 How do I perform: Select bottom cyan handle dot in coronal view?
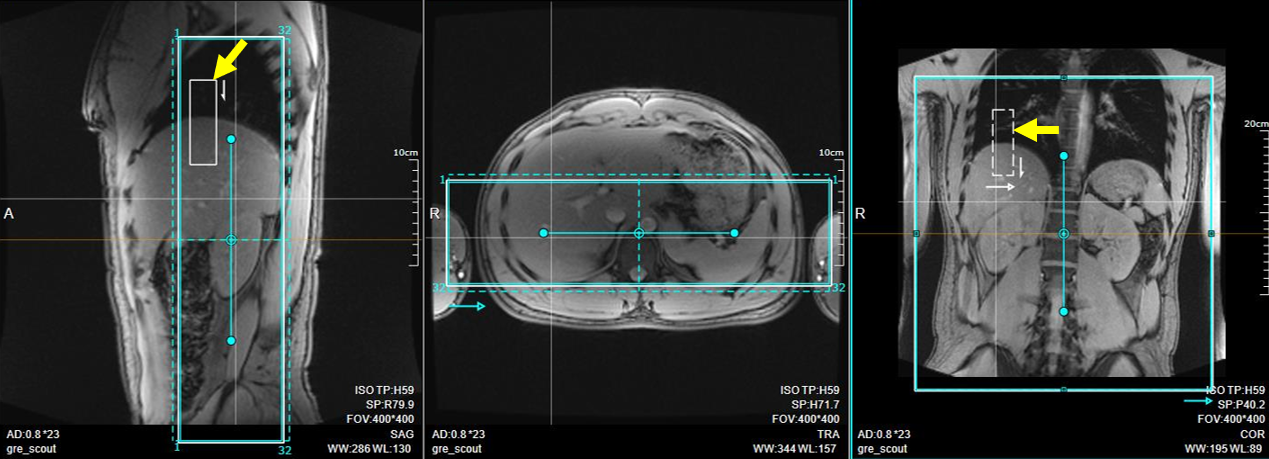coord(1064,312)
